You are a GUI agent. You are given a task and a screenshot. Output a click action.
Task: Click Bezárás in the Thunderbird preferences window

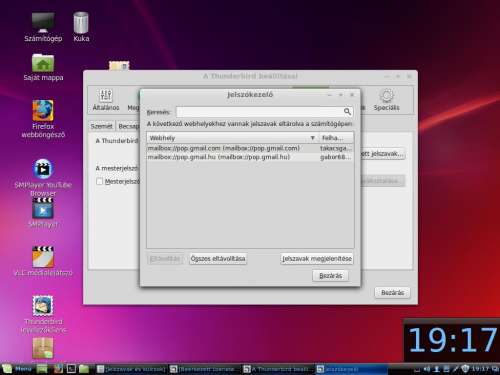click(x=392, y=293)
